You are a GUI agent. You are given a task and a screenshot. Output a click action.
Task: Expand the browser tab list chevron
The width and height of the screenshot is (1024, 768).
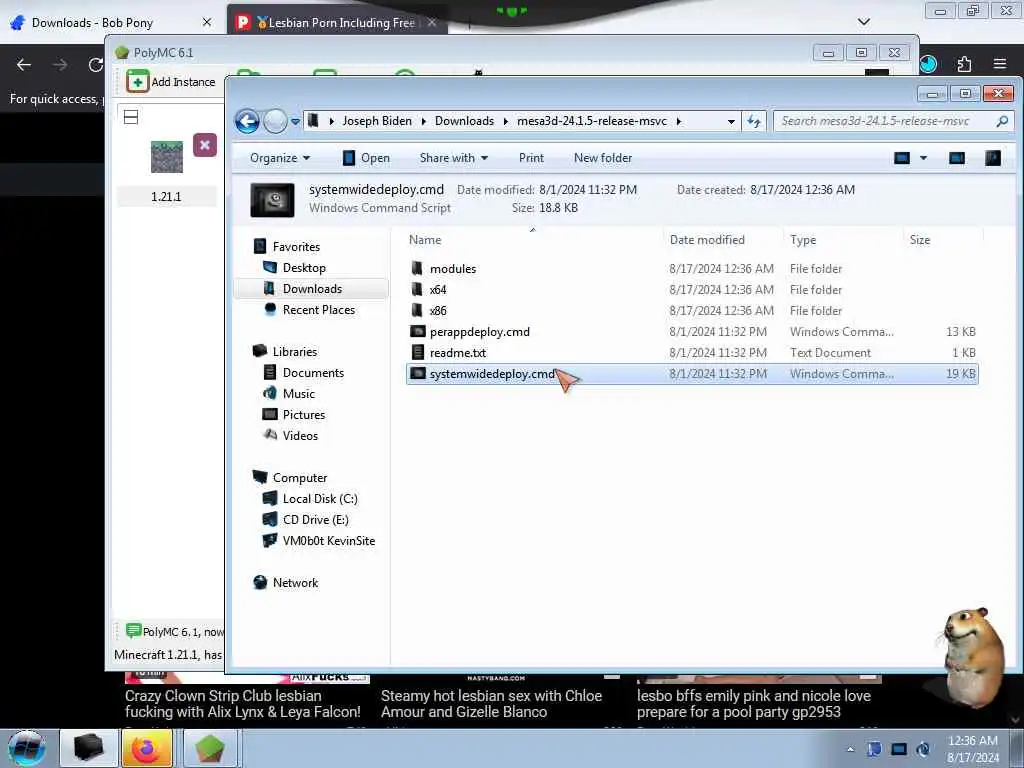(x=863, y=22)
